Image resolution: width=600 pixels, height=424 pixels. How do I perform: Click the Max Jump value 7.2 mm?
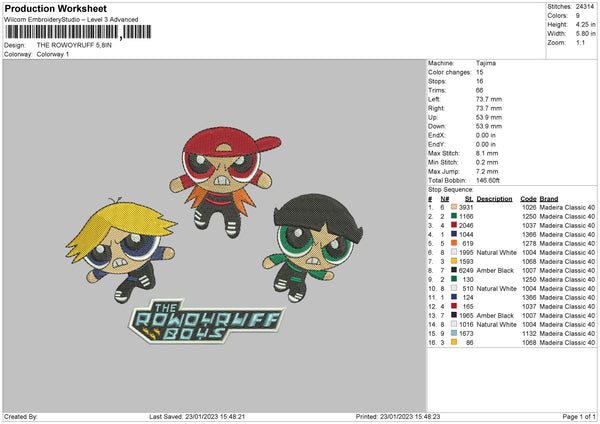487,171
